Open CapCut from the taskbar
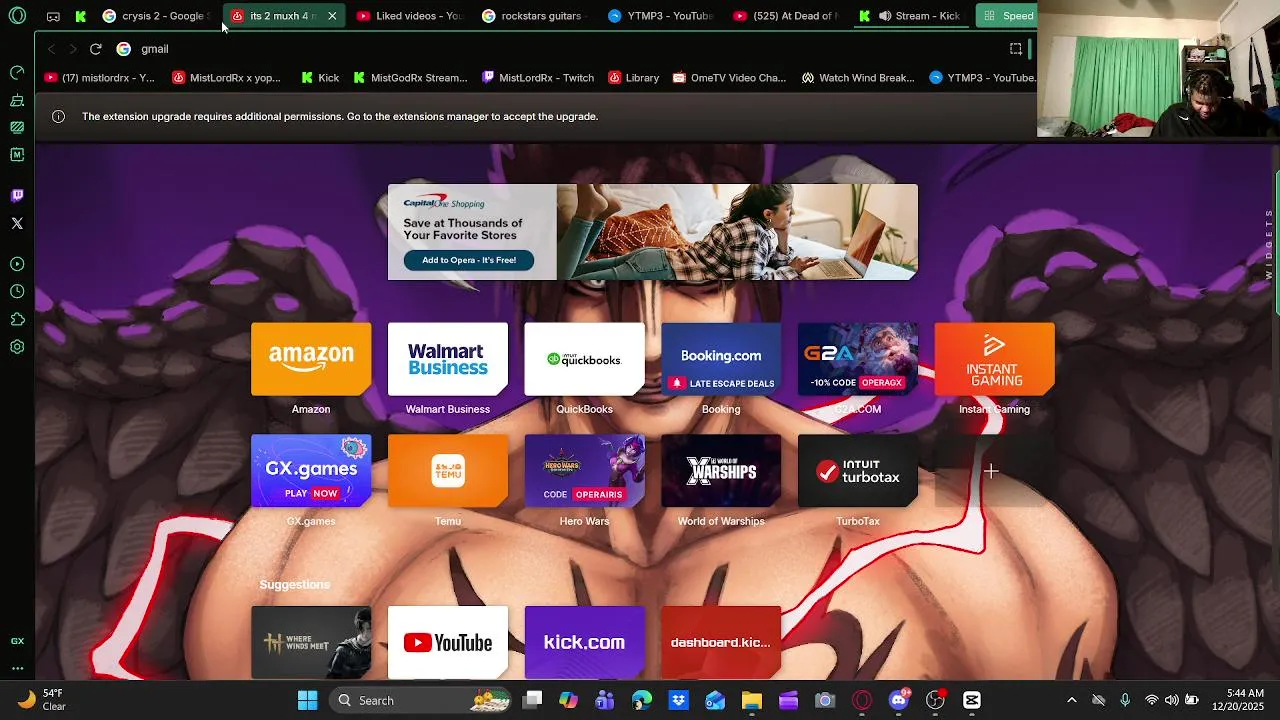The height and width of the screenshot is (720, 1280). [x=971, y=700]
